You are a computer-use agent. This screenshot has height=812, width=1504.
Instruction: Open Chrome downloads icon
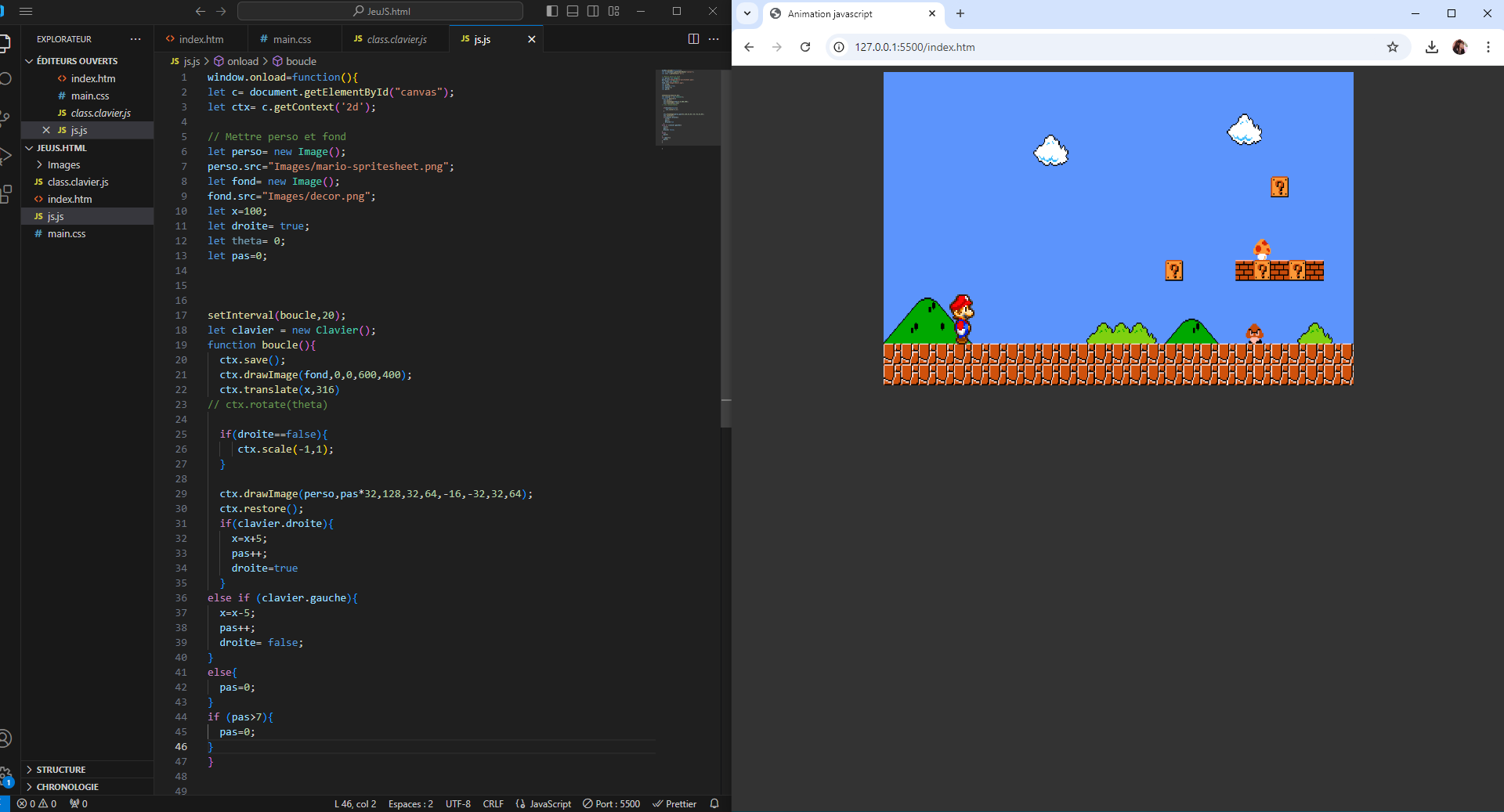1432,47
